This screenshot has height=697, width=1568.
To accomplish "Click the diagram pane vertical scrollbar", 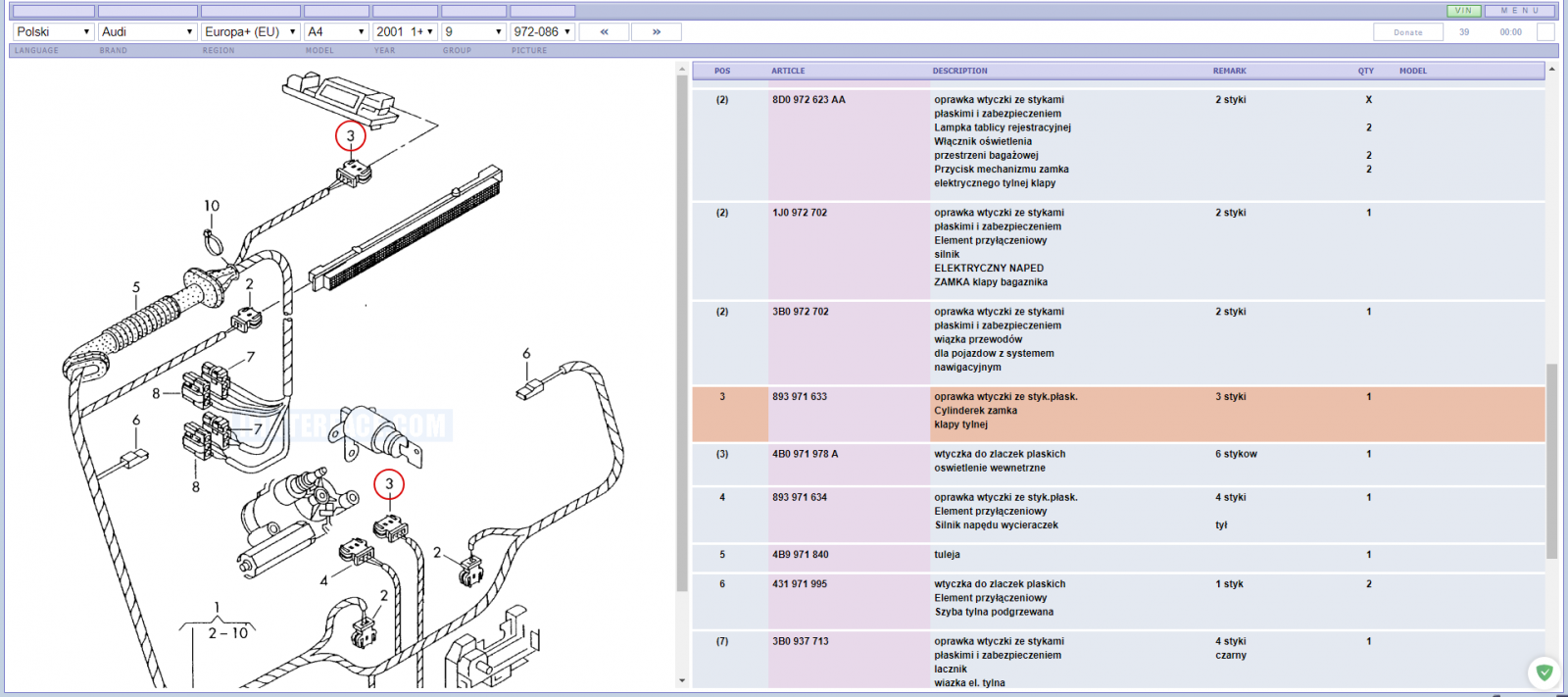I will coord(682,333).
